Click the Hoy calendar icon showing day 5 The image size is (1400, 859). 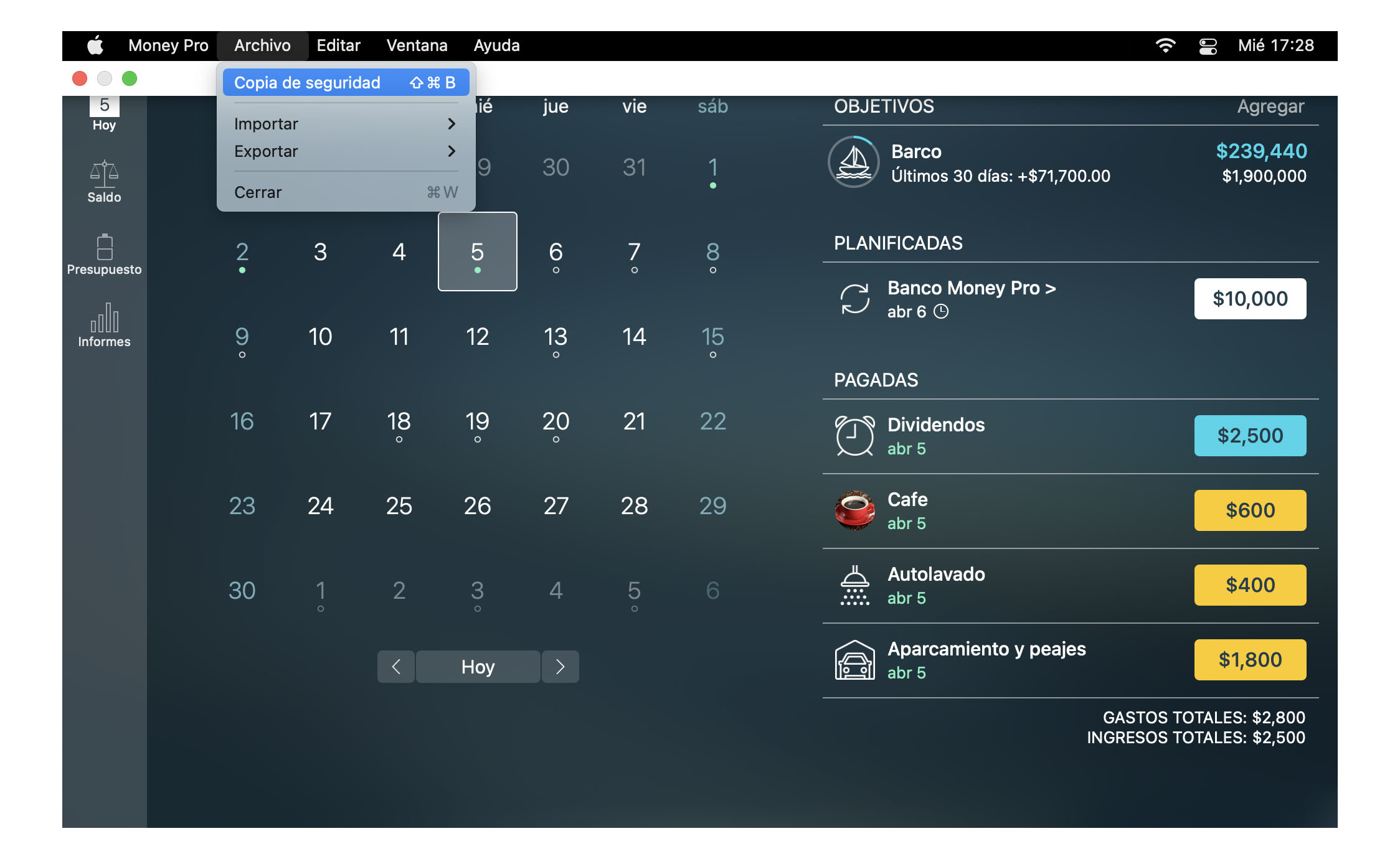(104, 106)
